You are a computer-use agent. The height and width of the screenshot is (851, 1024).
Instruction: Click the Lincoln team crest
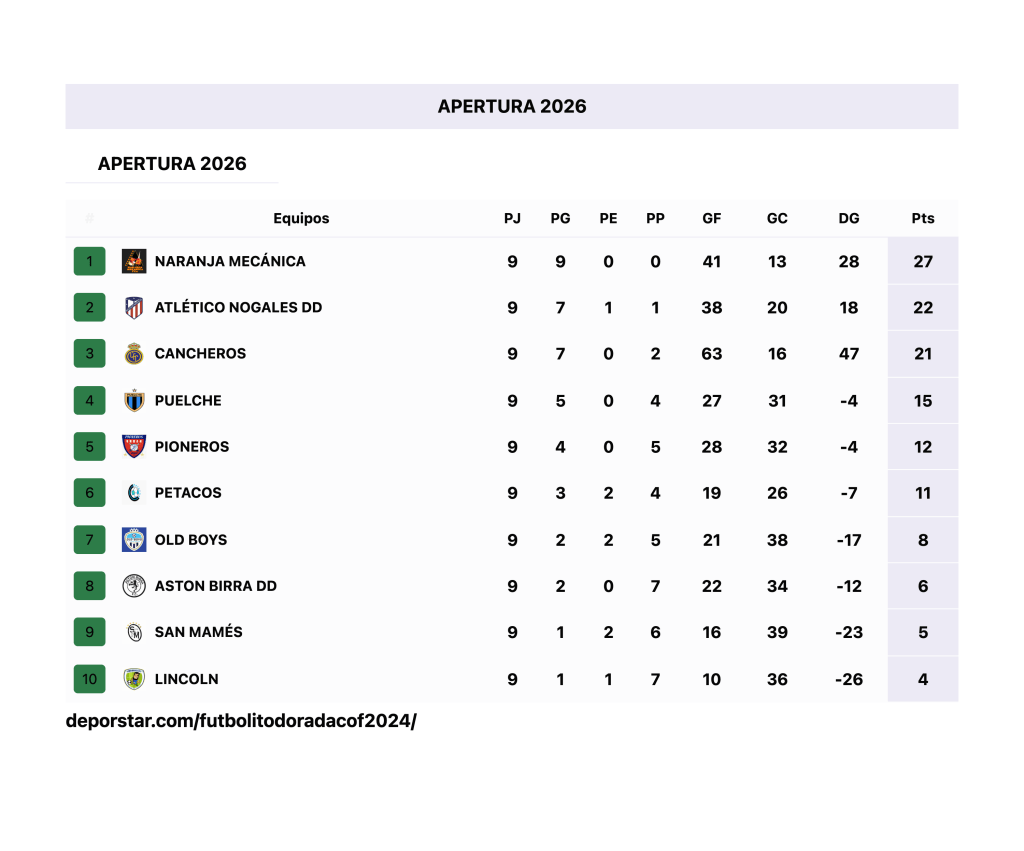click(x=134, y=679)
